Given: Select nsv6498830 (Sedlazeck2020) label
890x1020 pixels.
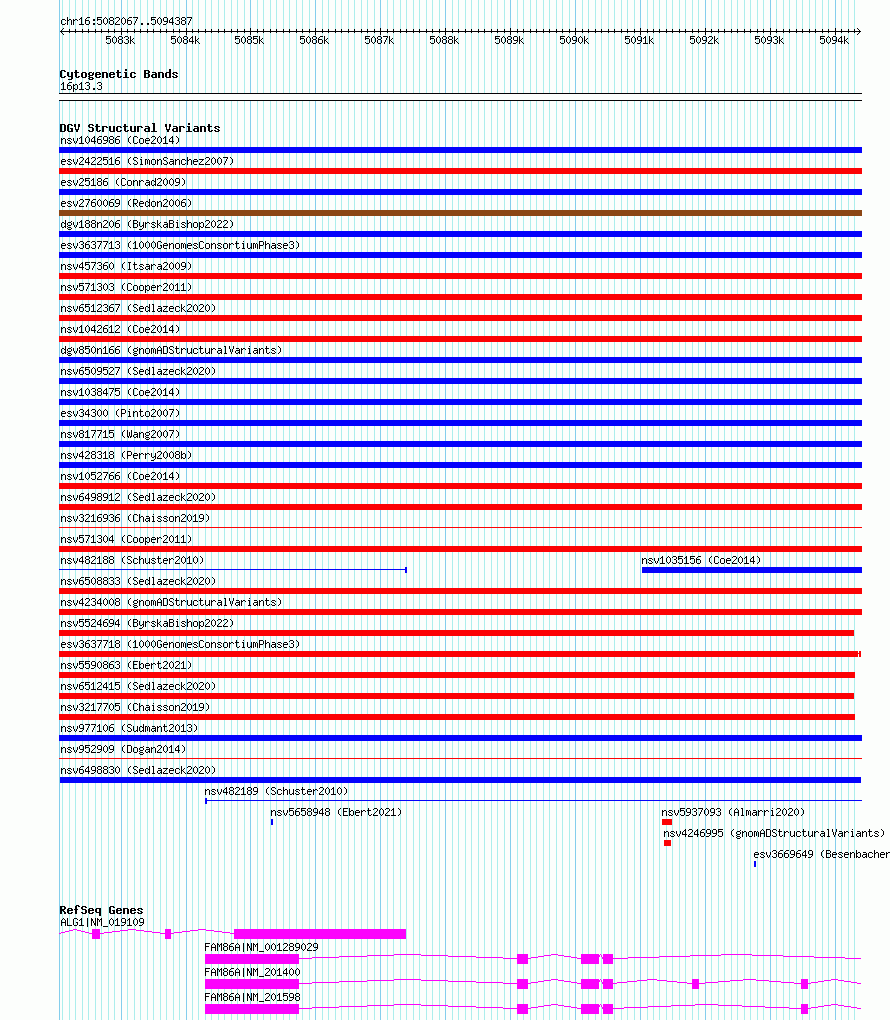Looking at the screenshot, I should coord(138,770).
